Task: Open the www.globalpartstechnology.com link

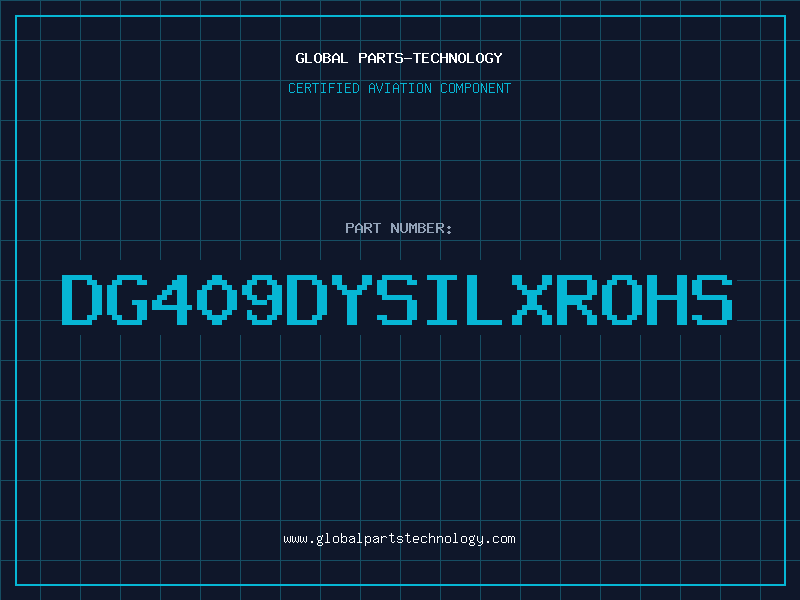Action: point(399,539)
